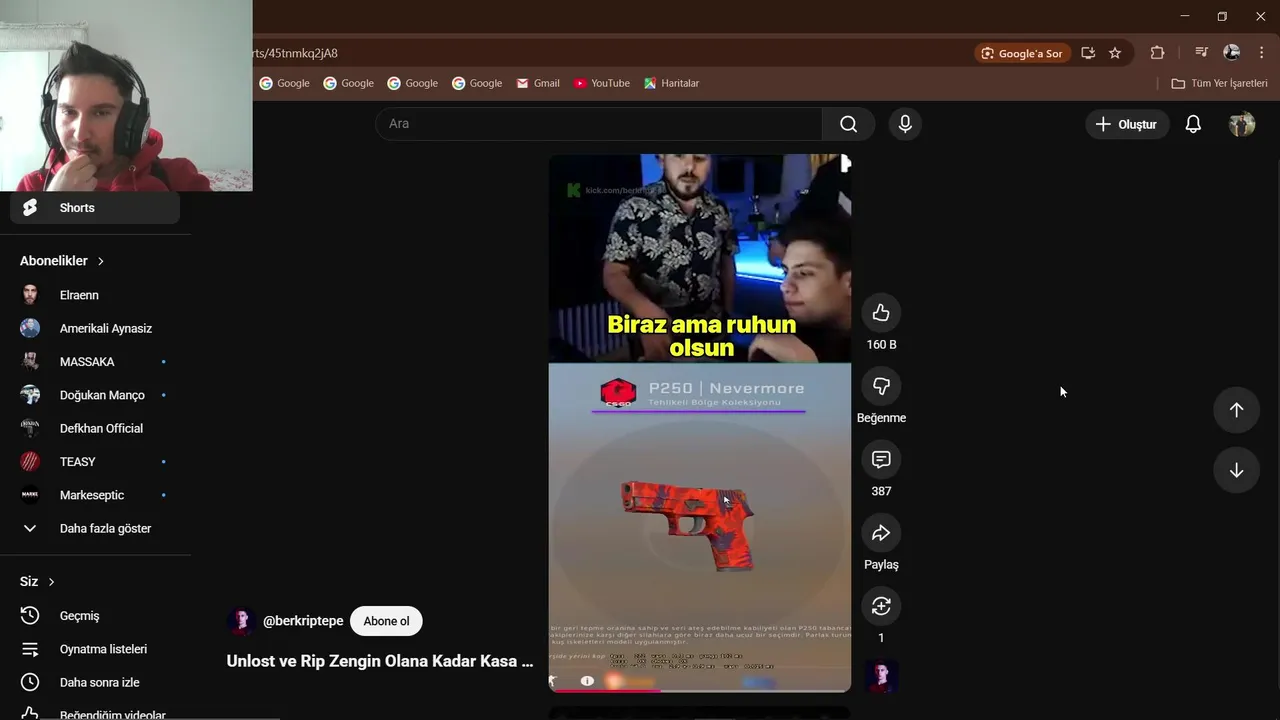Open notifications bell

pos(1193,124)
